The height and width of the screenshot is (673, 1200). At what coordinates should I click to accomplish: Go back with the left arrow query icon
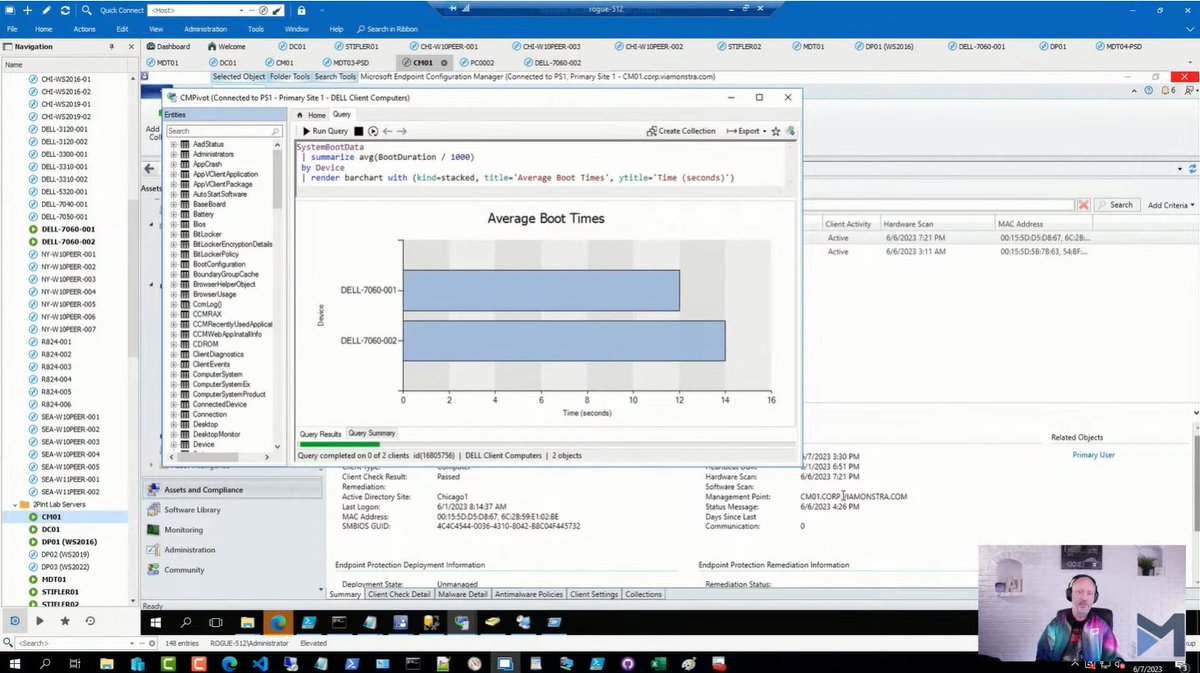[387, 131]
